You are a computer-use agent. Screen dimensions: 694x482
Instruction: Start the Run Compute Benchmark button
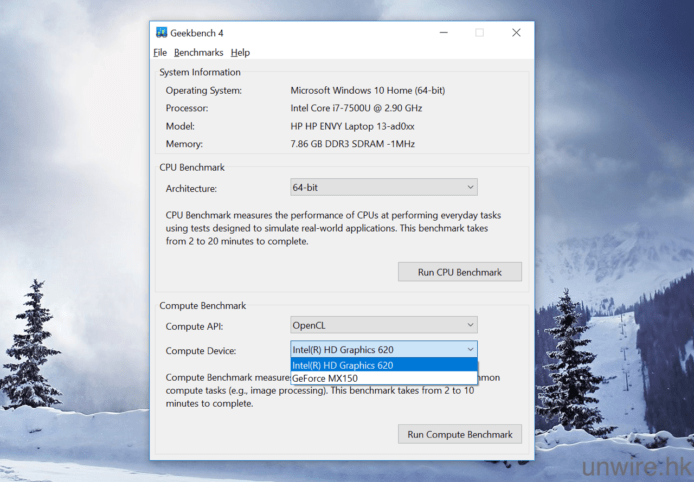[x=459, y=434]
